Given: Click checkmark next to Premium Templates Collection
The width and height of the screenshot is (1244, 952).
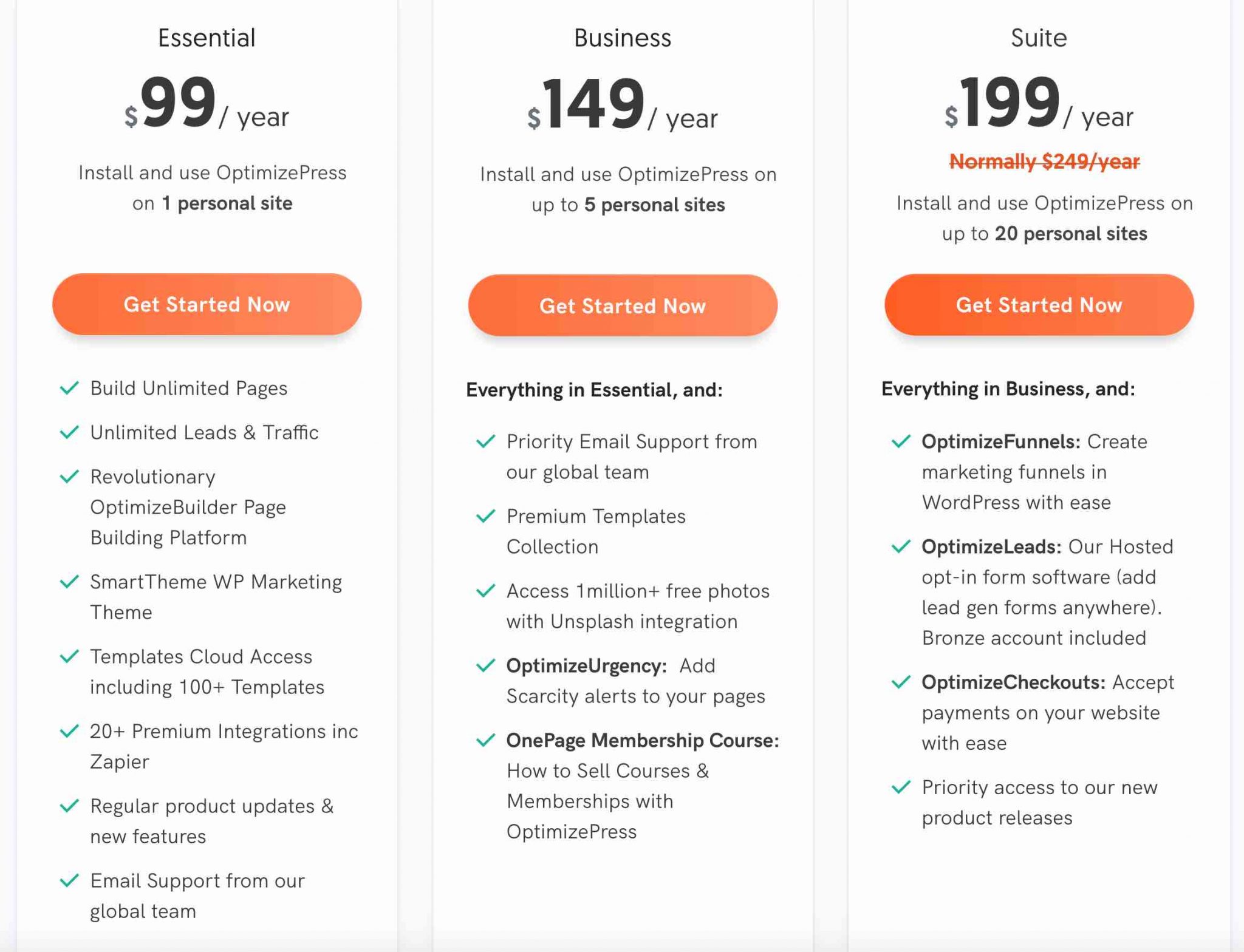Looking at the screenshot, I should pos(485,516).
